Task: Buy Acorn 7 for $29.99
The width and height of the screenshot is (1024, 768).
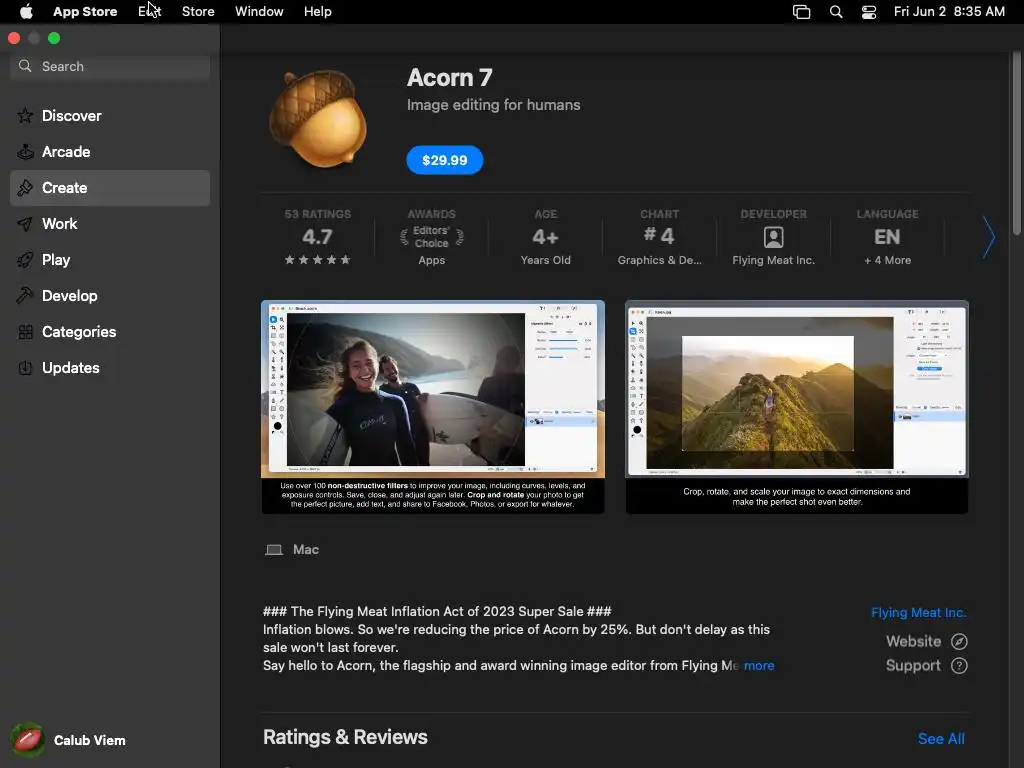Action: pyautogui.click(x=445, y=160)
